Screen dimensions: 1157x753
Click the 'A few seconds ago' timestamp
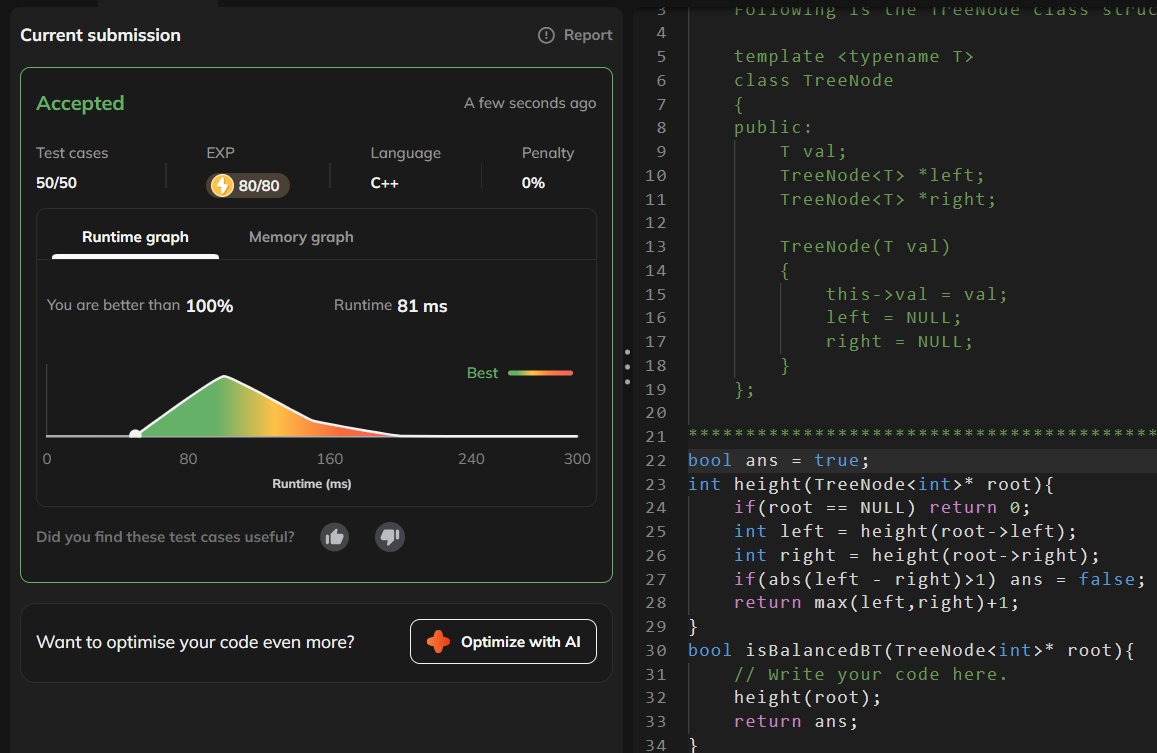pyautogui.click(x=530, y=103)
